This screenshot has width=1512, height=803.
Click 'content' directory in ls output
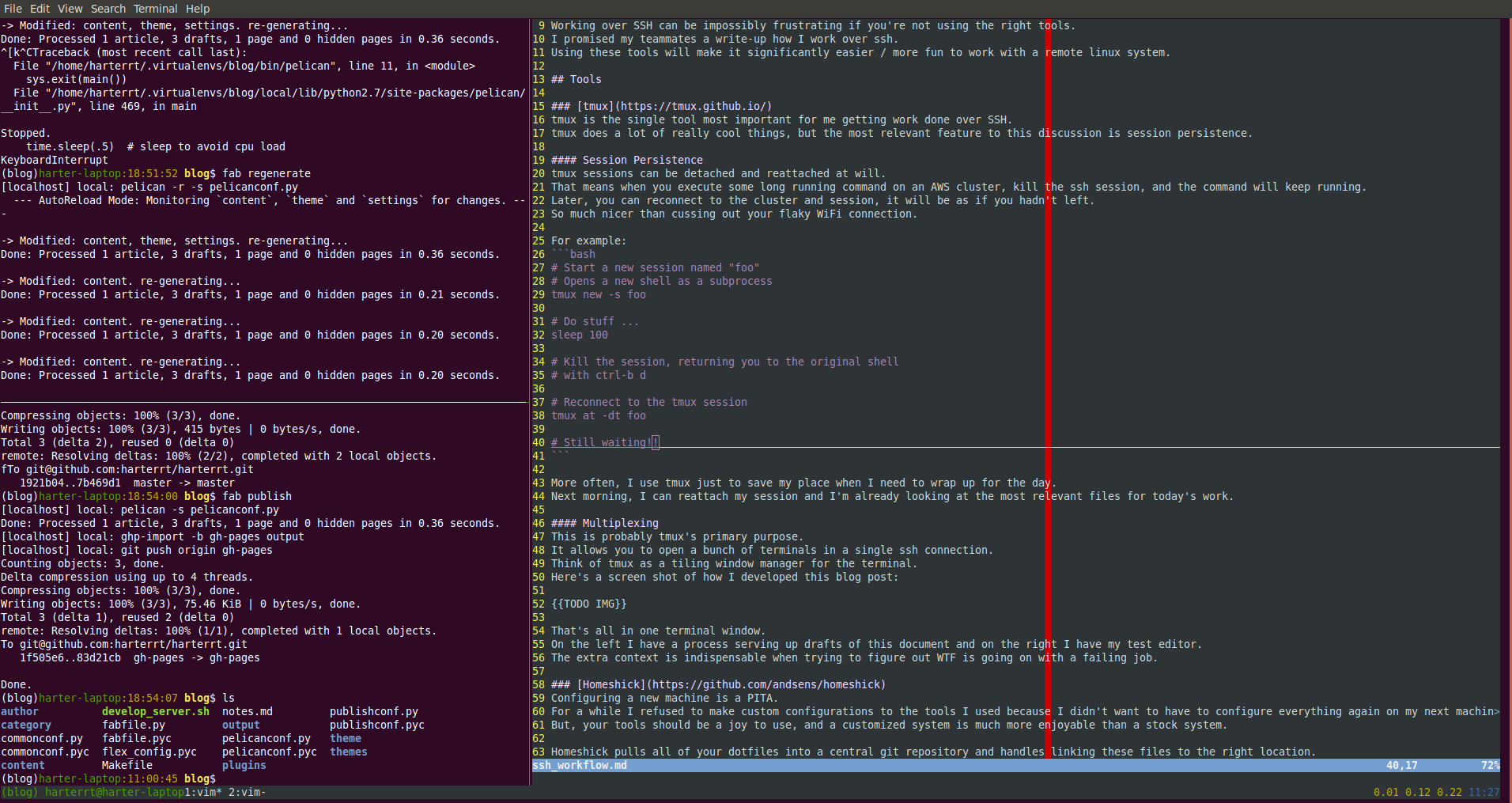point(23,765)
